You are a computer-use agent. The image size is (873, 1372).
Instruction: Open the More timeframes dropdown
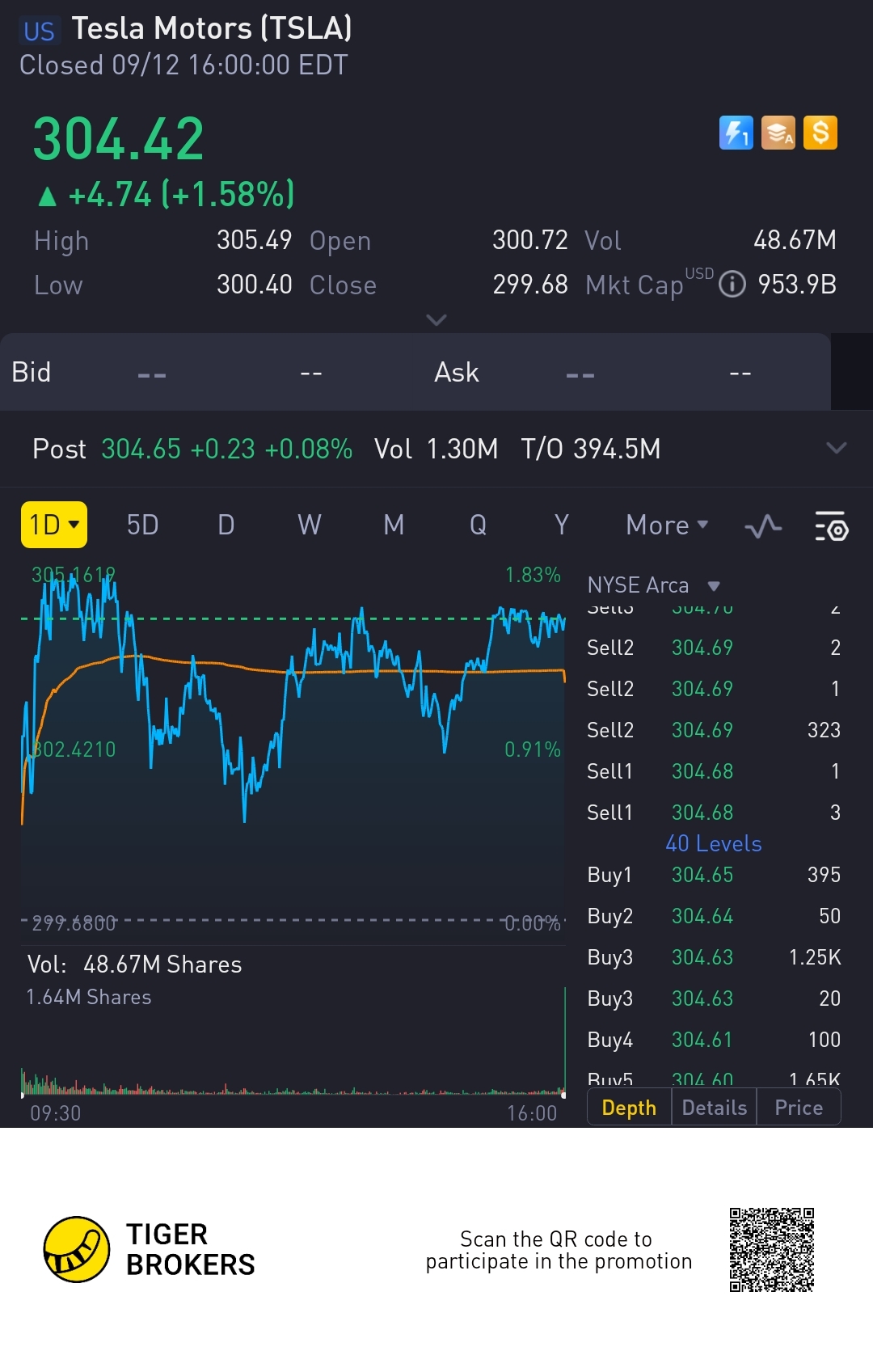point(667,526)
